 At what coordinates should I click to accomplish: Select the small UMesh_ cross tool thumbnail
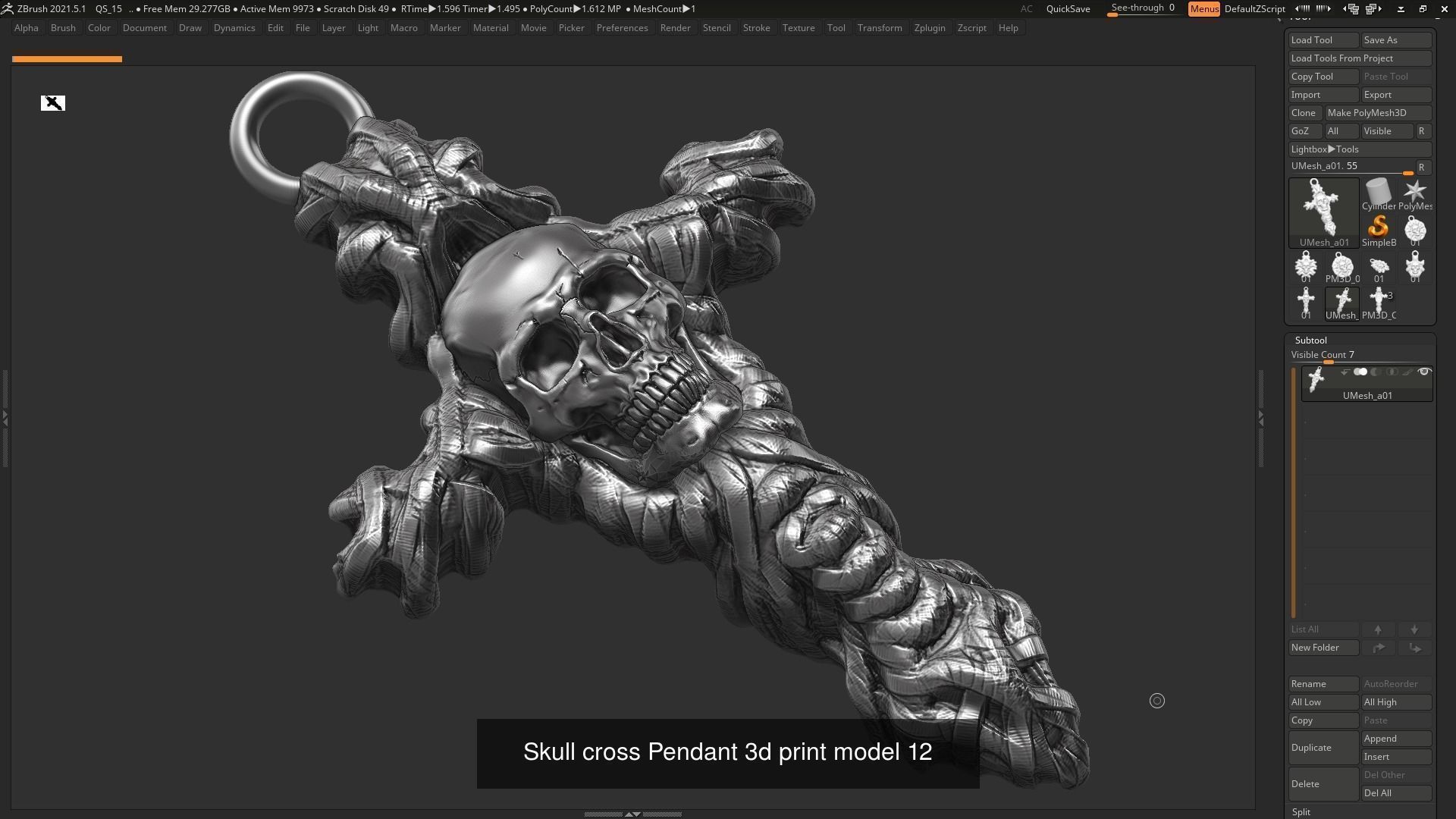click(x=1342, y=304)
